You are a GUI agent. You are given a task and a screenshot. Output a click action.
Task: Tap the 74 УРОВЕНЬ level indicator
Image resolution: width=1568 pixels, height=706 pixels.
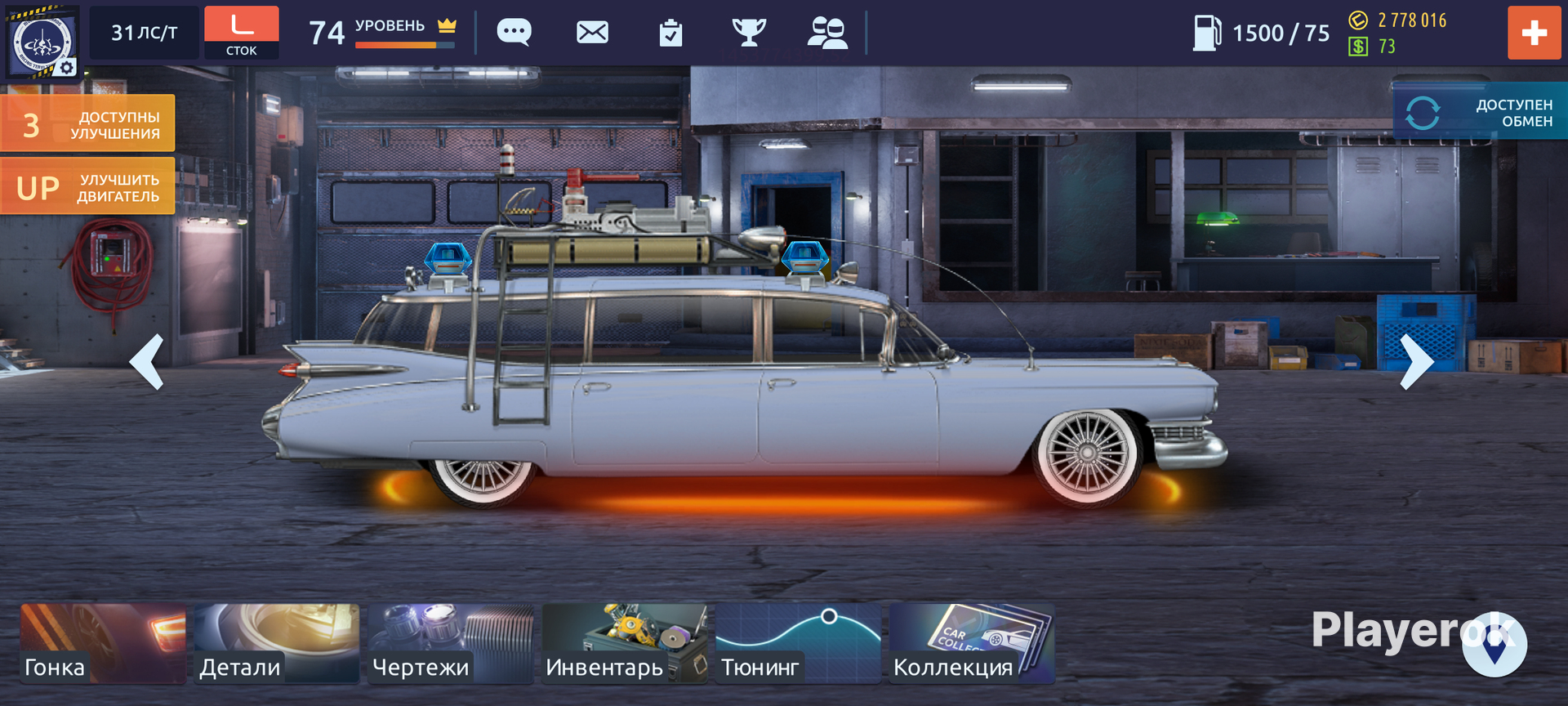pyautogui.click(x=382, y=32)
